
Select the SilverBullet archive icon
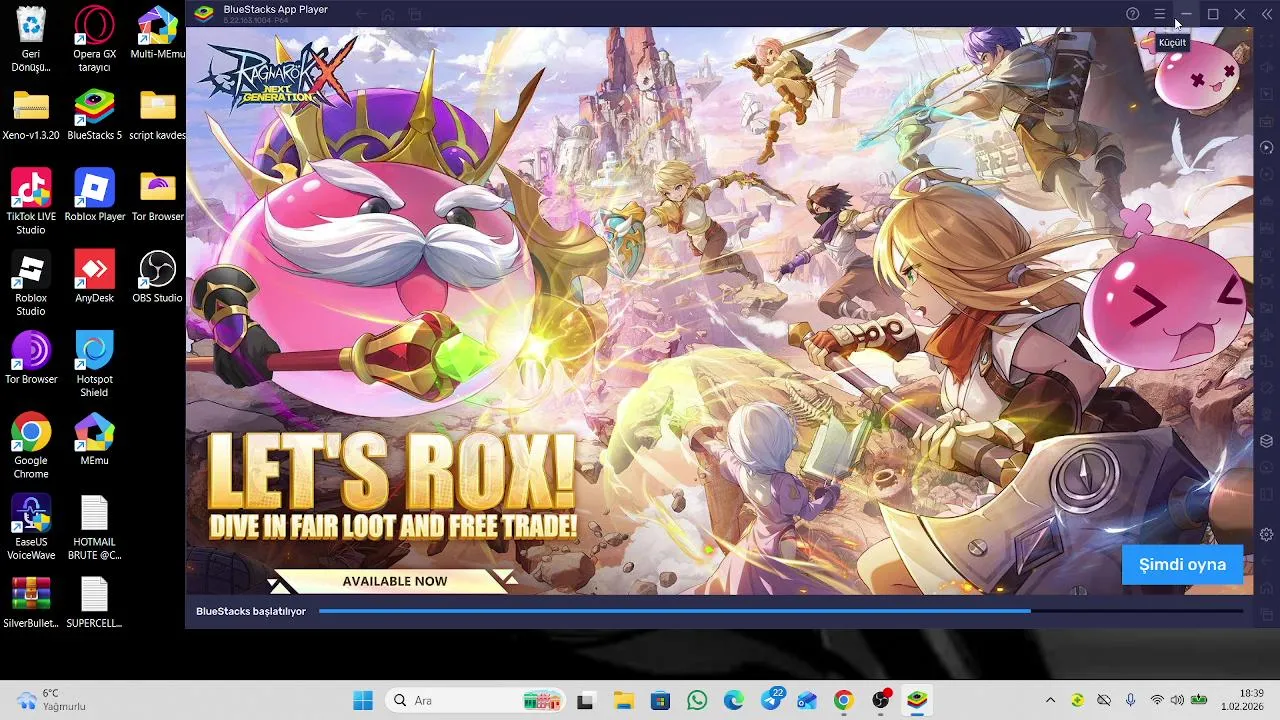(x=31, y=602)
